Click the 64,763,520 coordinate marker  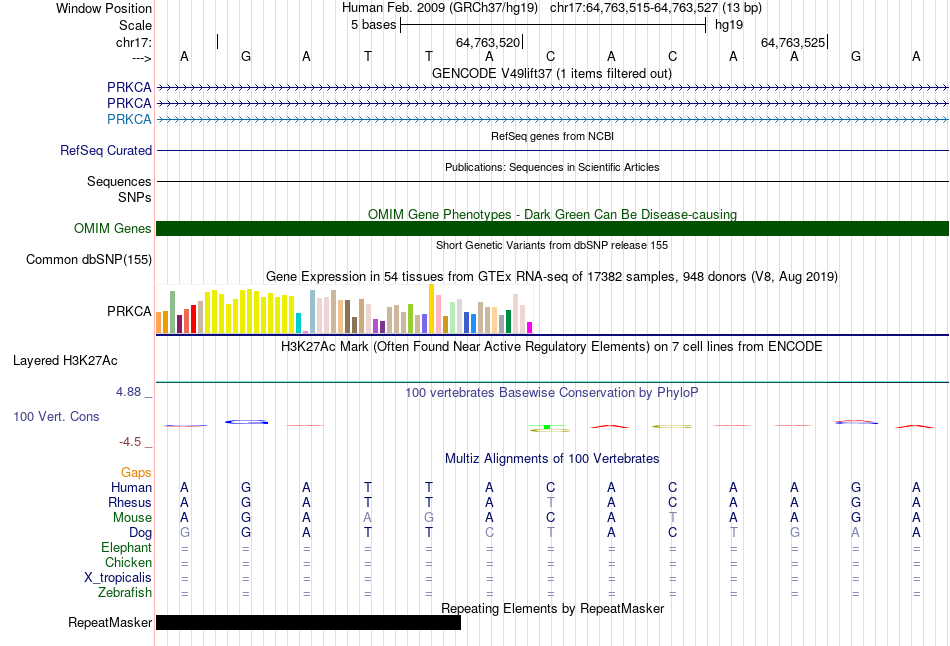click(x=488, y=42)
